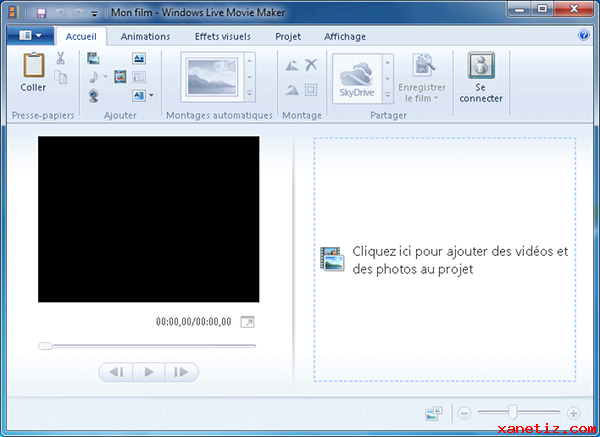The image size is (600, 437).
Task: Open the Movie Maker application menu button
Action: coord(30,36)
